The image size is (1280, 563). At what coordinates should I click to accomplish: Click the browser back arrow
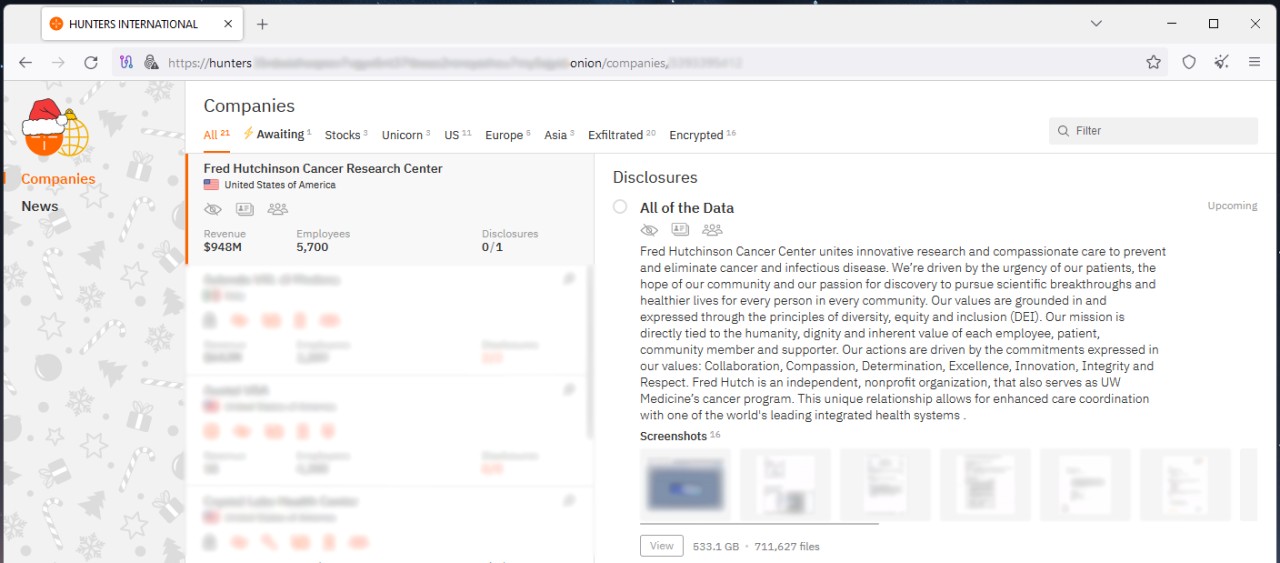[26, 62]
